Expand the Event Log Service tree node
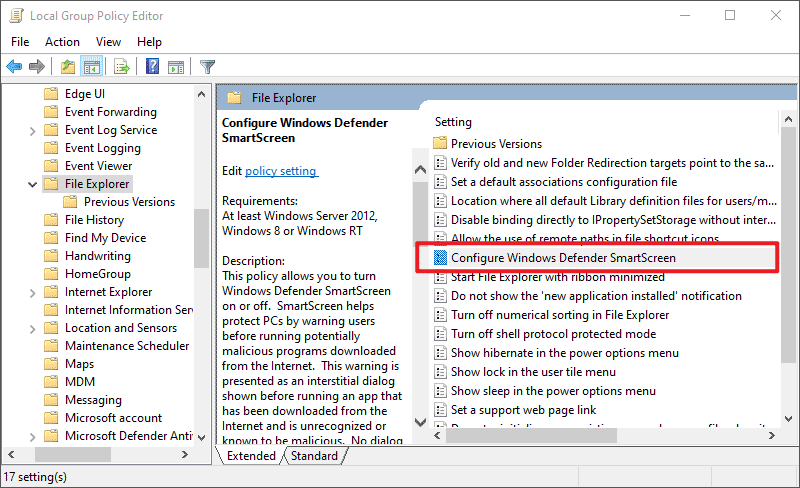This screenshot has height=488, width=800. pyautogui.click(x=33, y=131)
